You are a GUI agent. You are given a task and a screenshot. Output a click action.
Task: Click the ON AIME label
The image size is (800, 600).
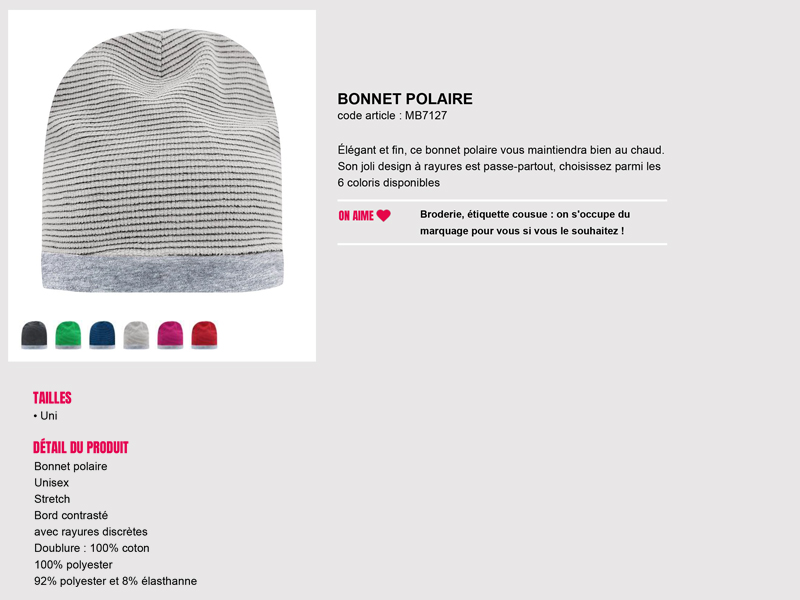pos(356,216)
